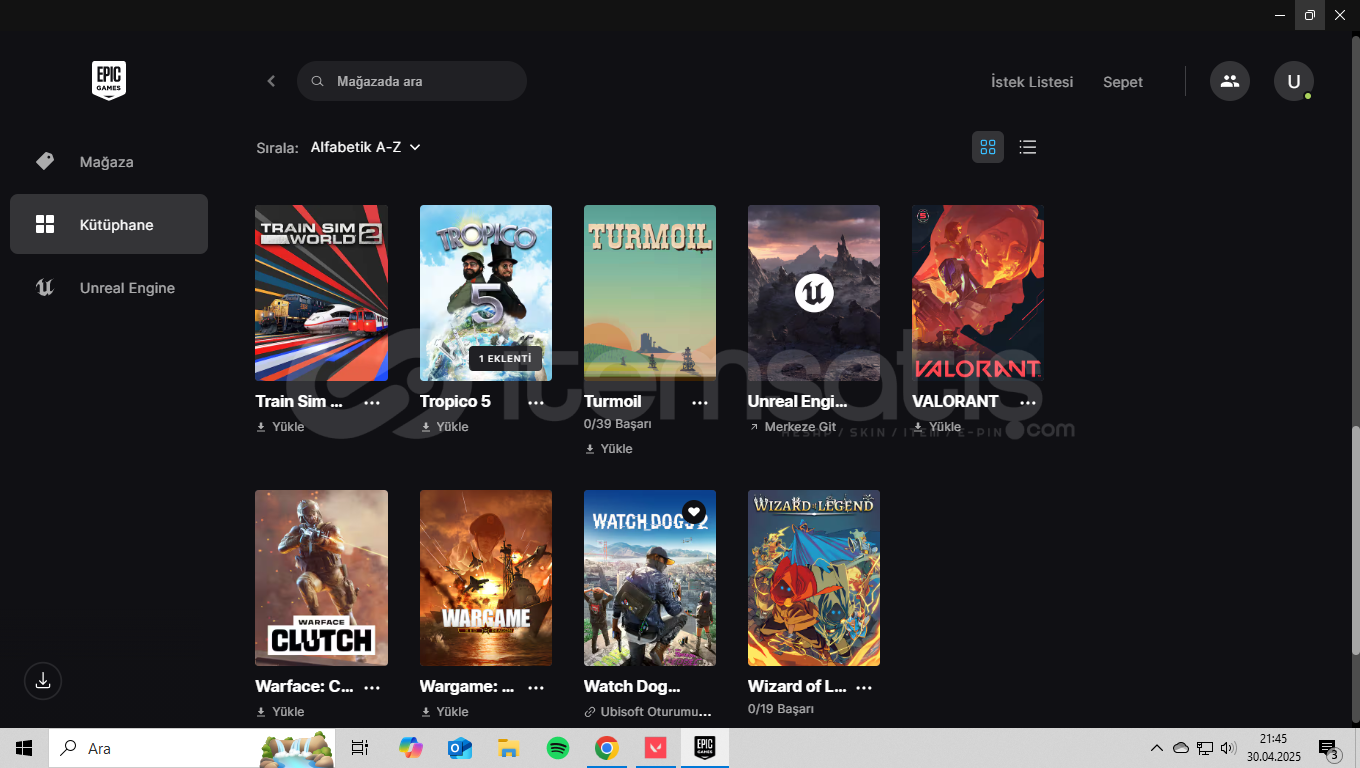Expand the Sırala Alfabetik A-Z dropdown
1360x768 pixels.
(x=365, y=147)
